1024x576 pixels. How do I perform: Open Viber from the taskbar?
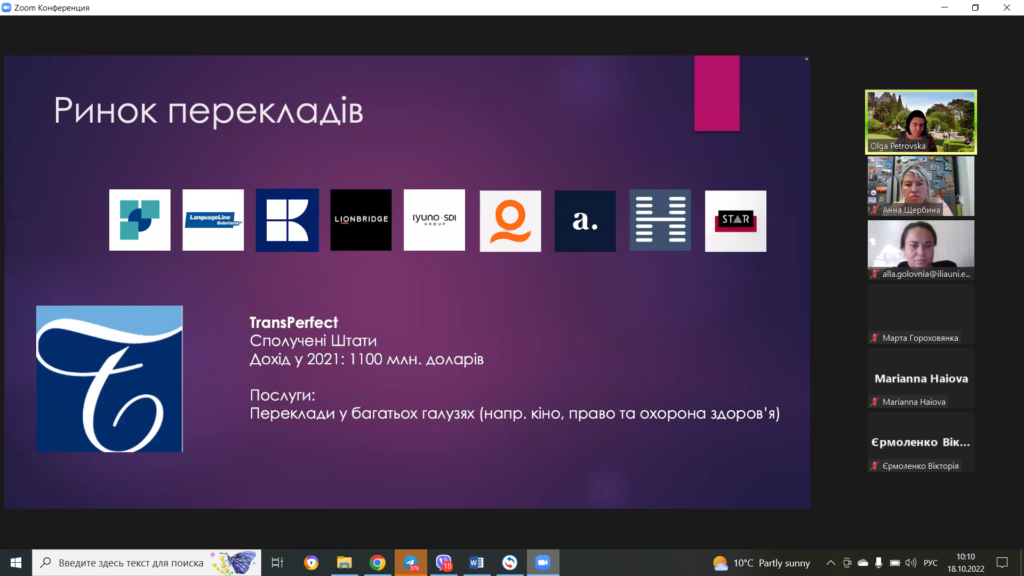click(x=443, y=563)
